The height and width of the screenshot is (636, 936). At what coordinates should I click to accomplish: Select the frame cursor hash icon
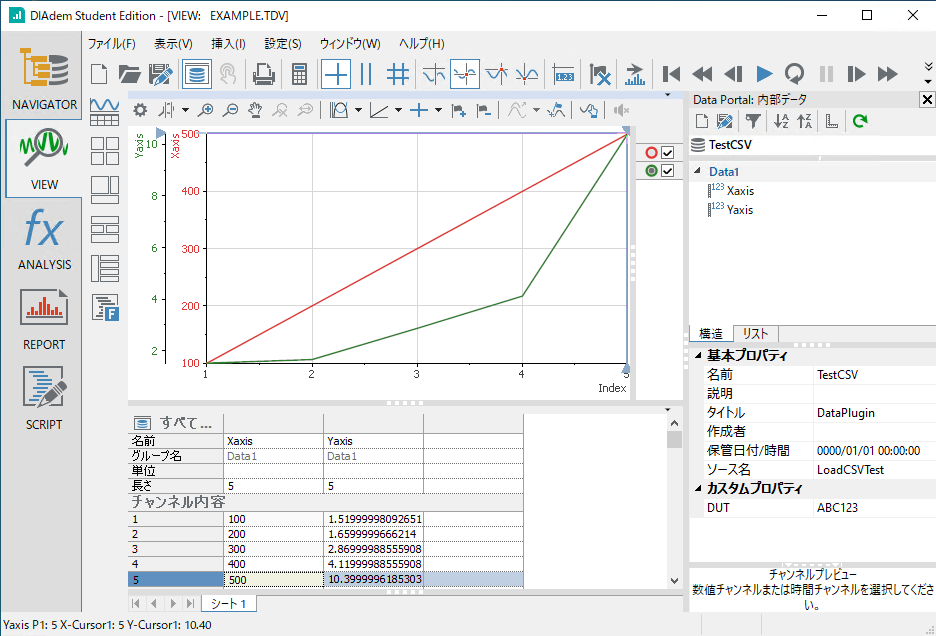398,74
